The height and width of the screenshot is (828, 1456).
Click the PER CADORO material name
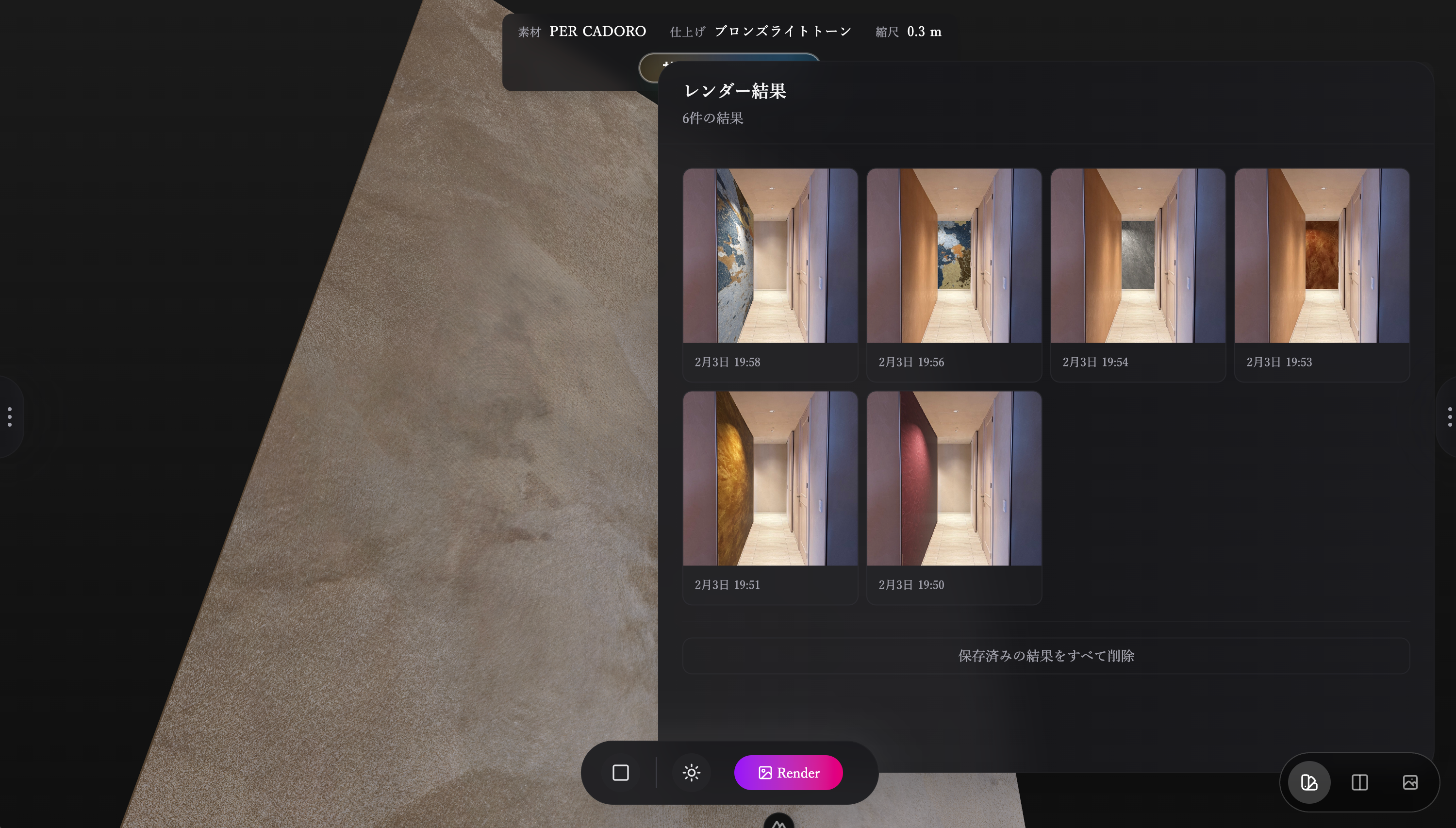597,31
